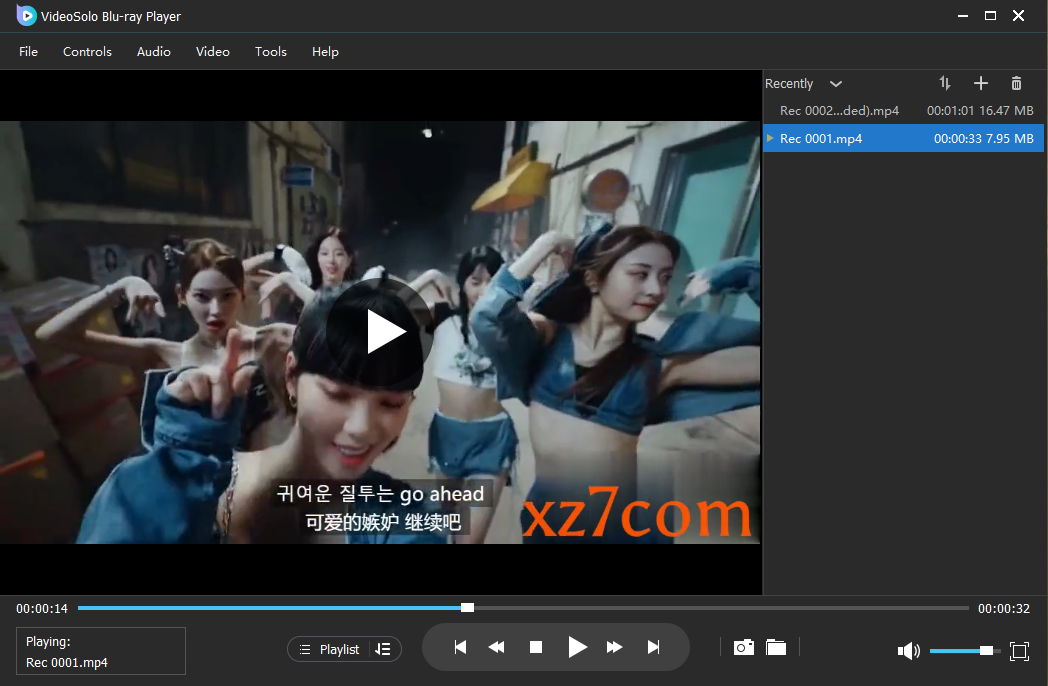Mute audio with the speaker icon
1048x686 pixels.
[x=908, y=651]
